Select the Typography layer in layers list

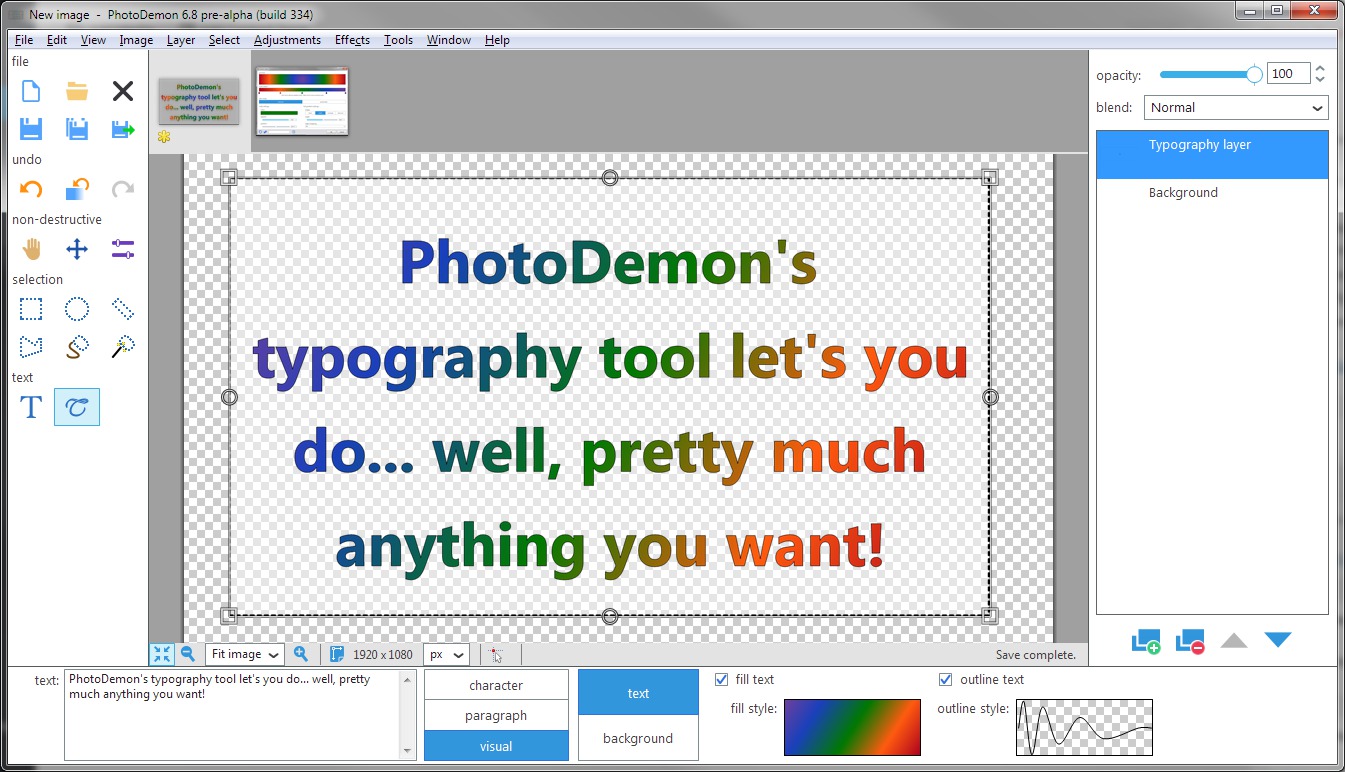click(1212, 155)
